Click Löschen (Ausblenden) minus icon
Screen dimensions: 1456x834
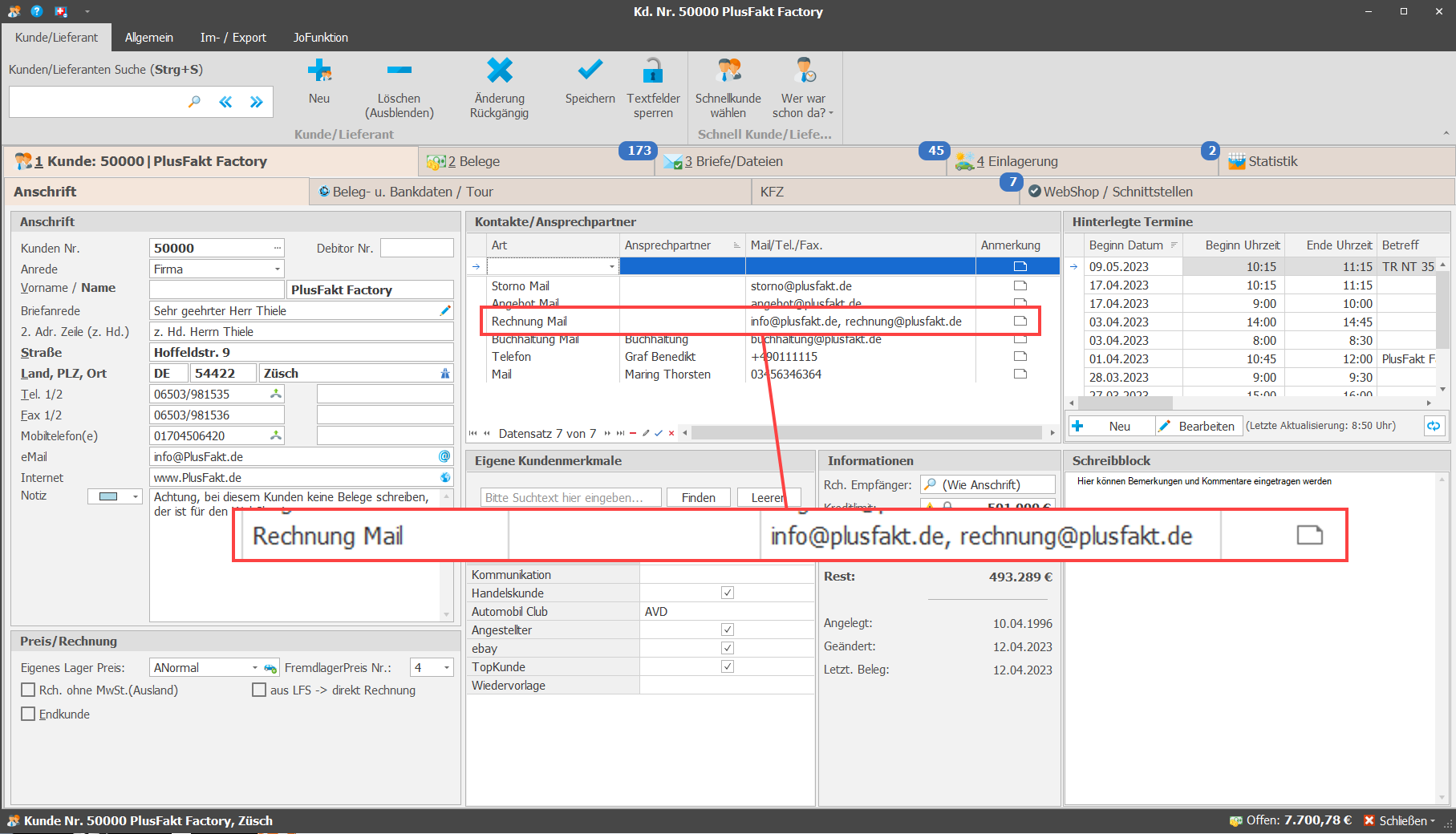point(399,71)
